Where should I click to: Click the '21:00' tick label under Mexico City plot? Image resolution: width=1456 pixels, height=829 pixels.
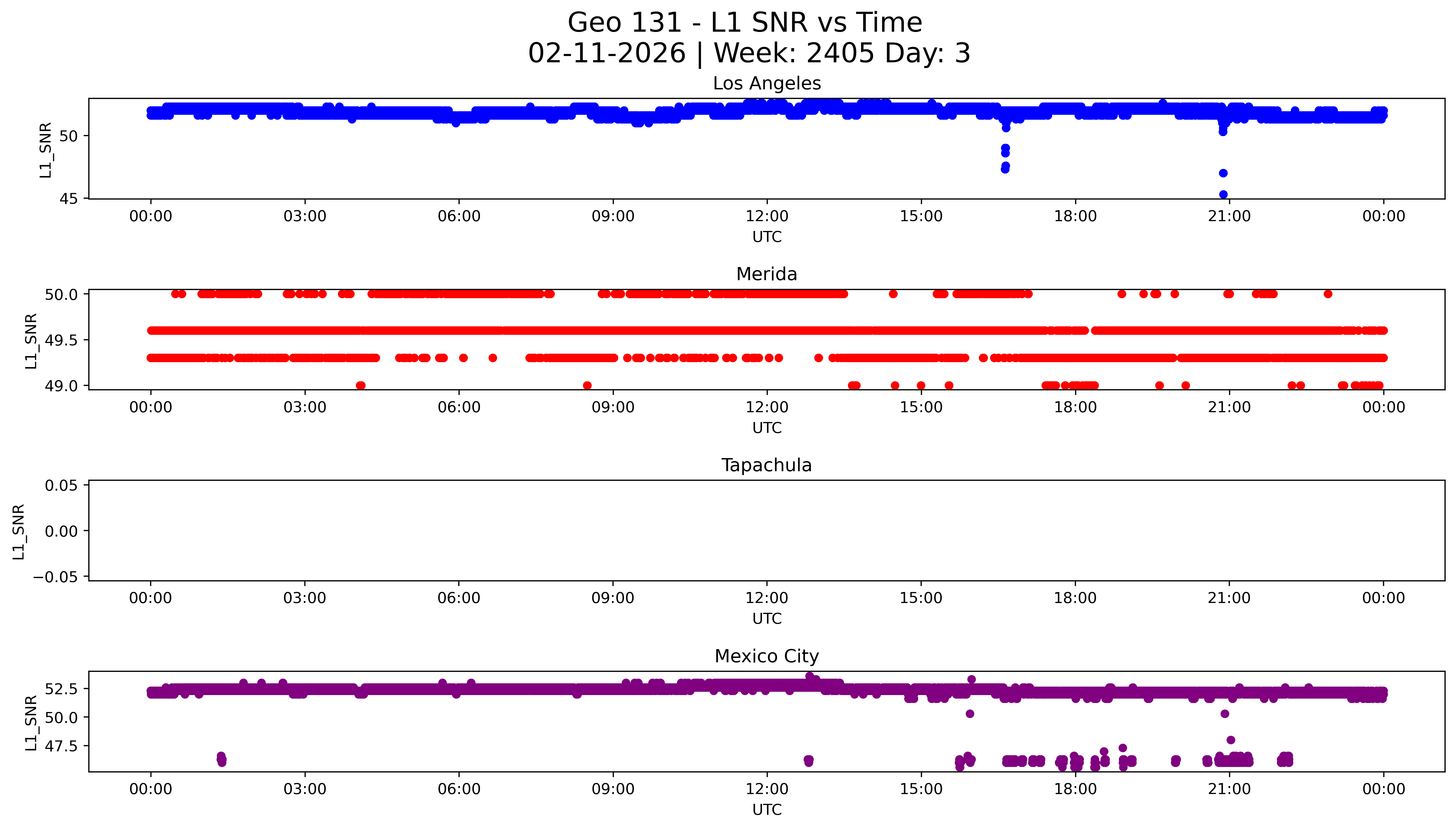1229,789
